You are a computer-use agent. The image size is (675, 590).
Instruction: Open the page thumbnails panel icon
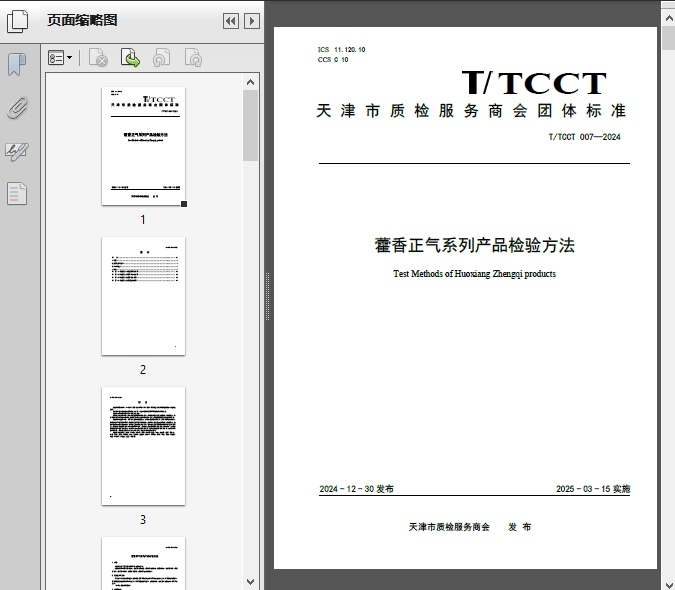pyautogui.click(x=17, y=20)
